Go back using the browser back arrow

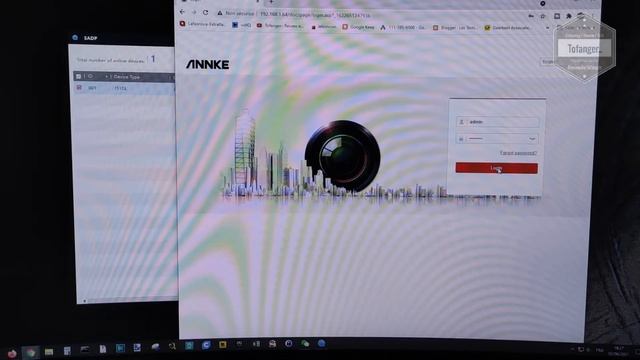(x=182, y=13)
